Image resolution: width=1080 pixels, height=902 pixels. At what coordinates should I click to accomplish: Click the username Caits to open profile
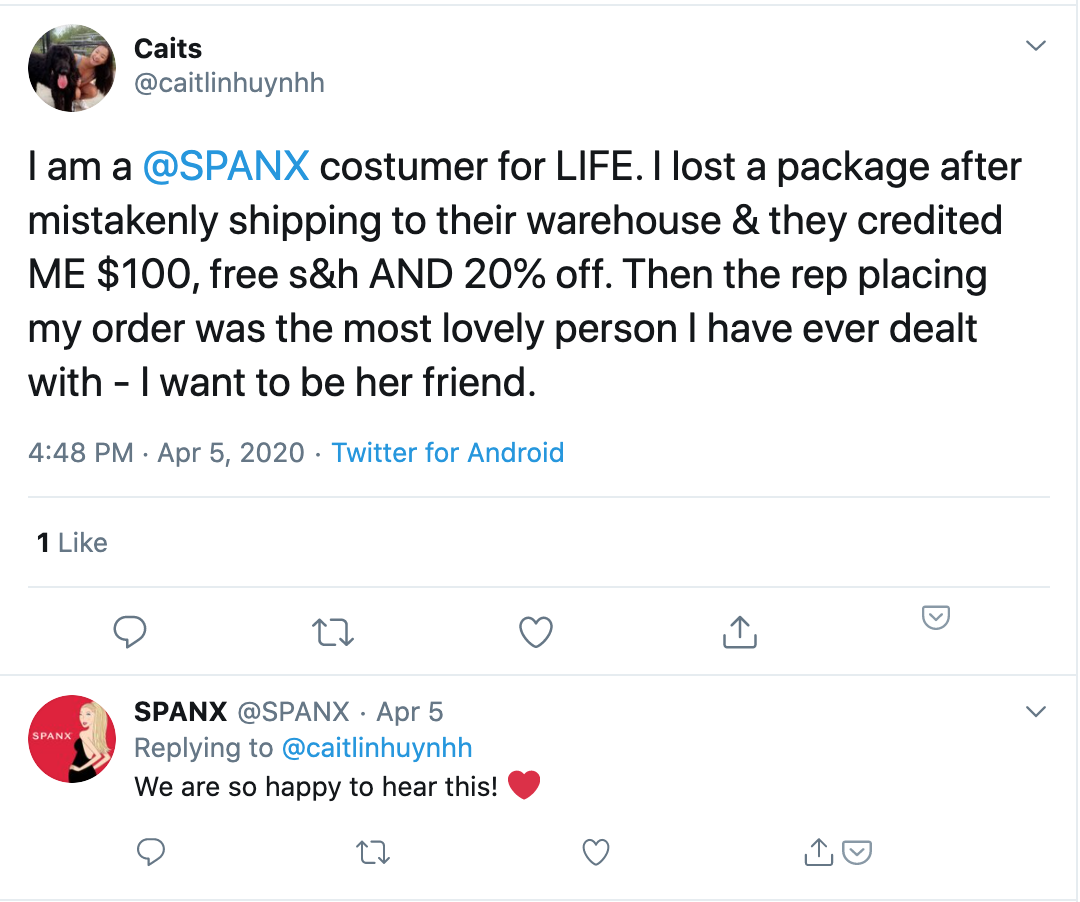[x=167, y=48]
